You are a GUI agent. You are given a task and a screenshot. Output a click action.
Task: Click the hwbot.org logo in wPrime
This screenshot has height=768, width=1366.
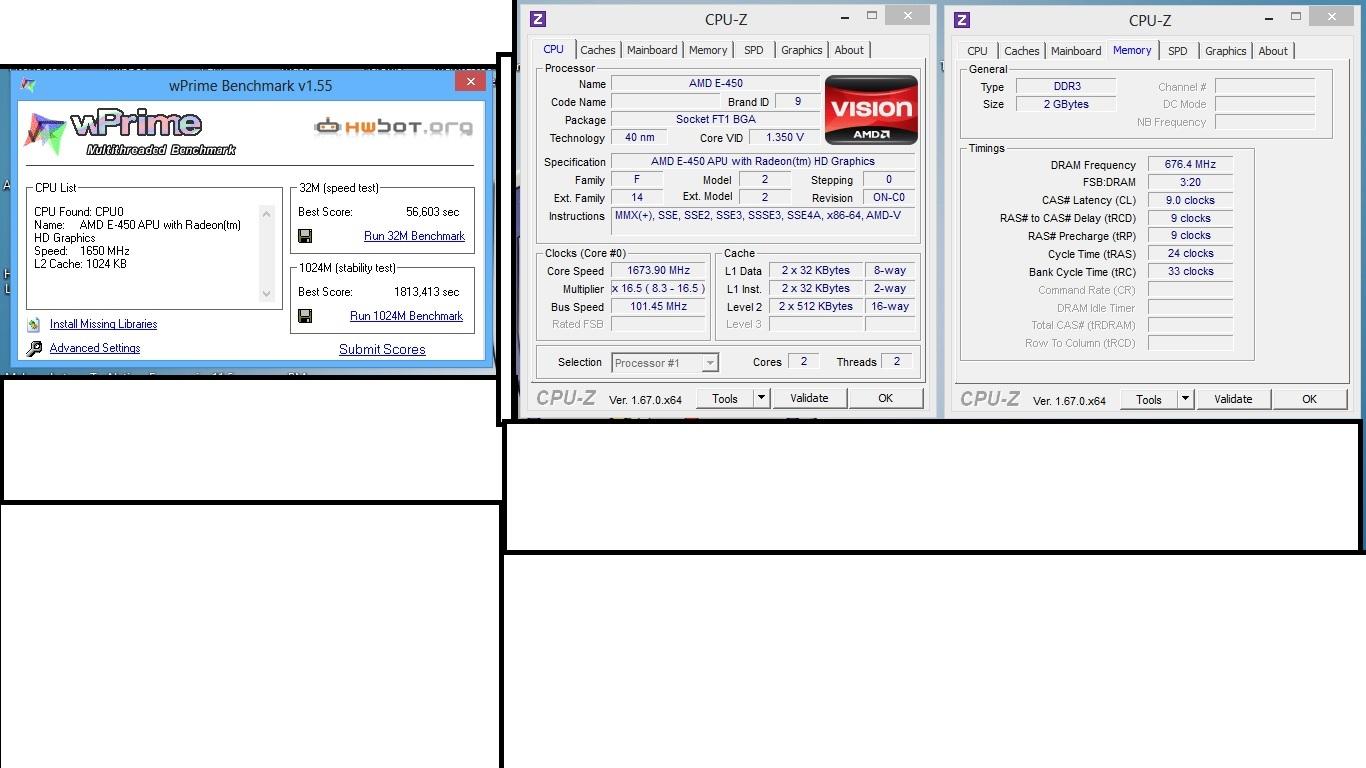click(393, 126)
